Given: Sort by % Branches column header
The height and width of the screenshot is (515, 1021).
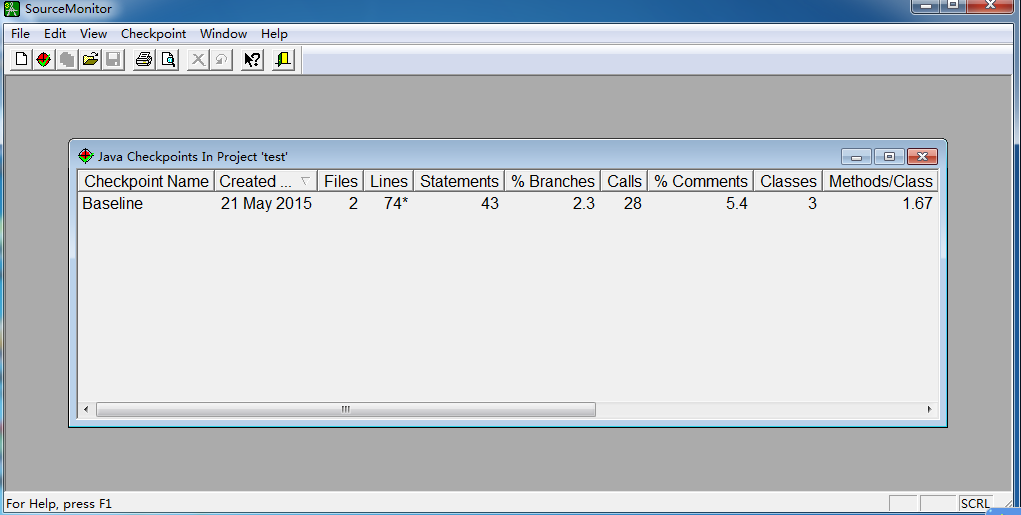Looking at the screenshot, I should [553, 181].
